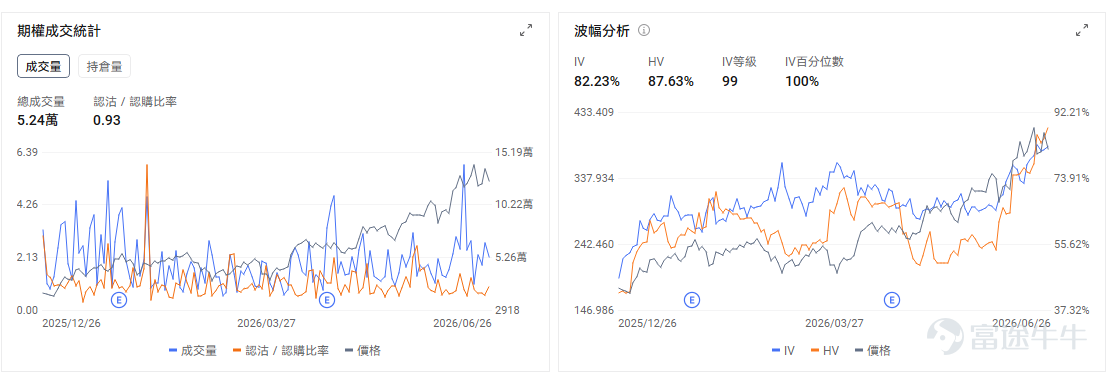Click the IV等級 value 99
The width and height of the screenshot is (1107, 373).
pyautogui.click(x=729, y=81)
